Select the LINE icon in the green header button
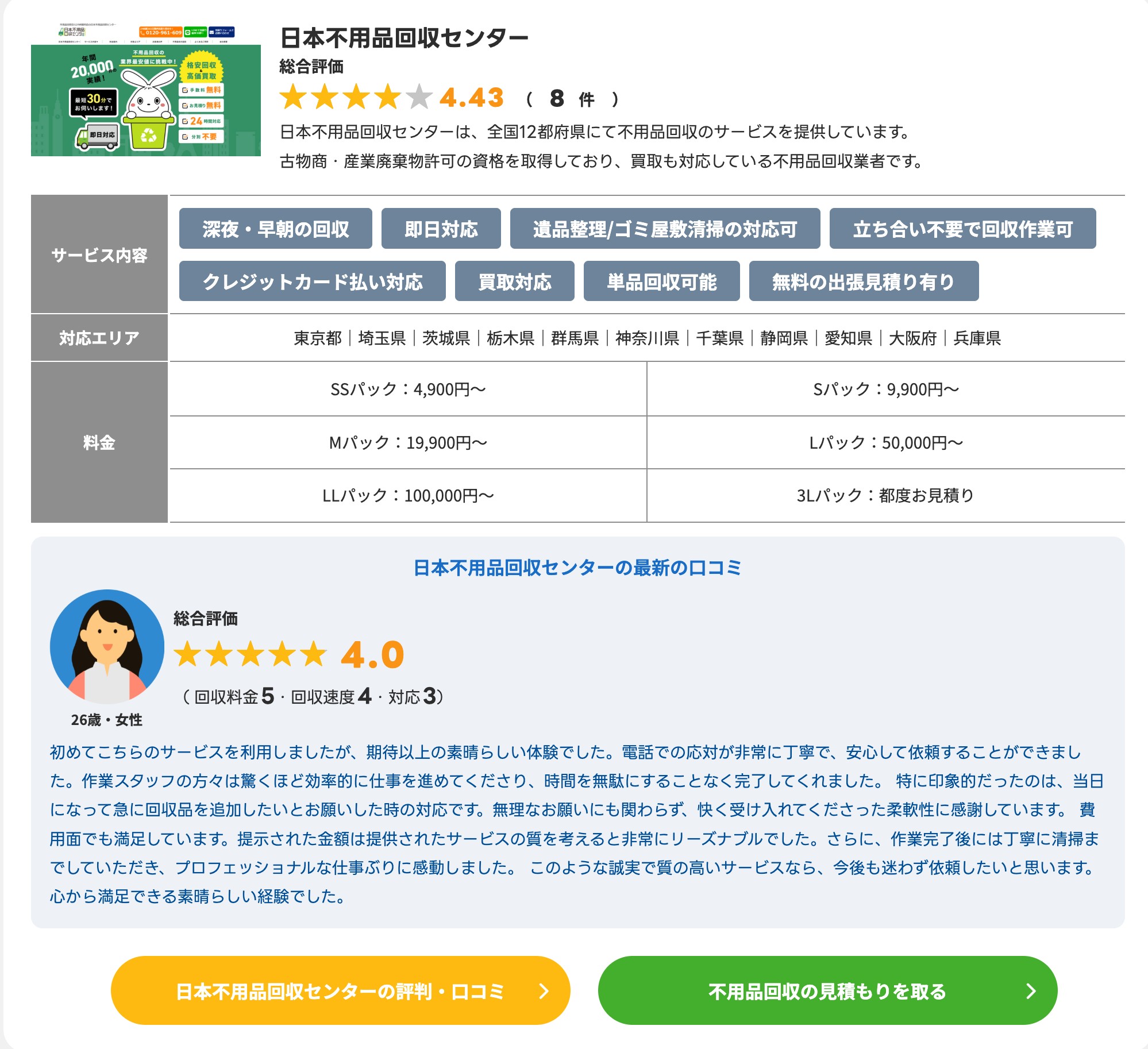Image resolution: width=1148 pixels, height=1049 pixels. coord(187,32)
